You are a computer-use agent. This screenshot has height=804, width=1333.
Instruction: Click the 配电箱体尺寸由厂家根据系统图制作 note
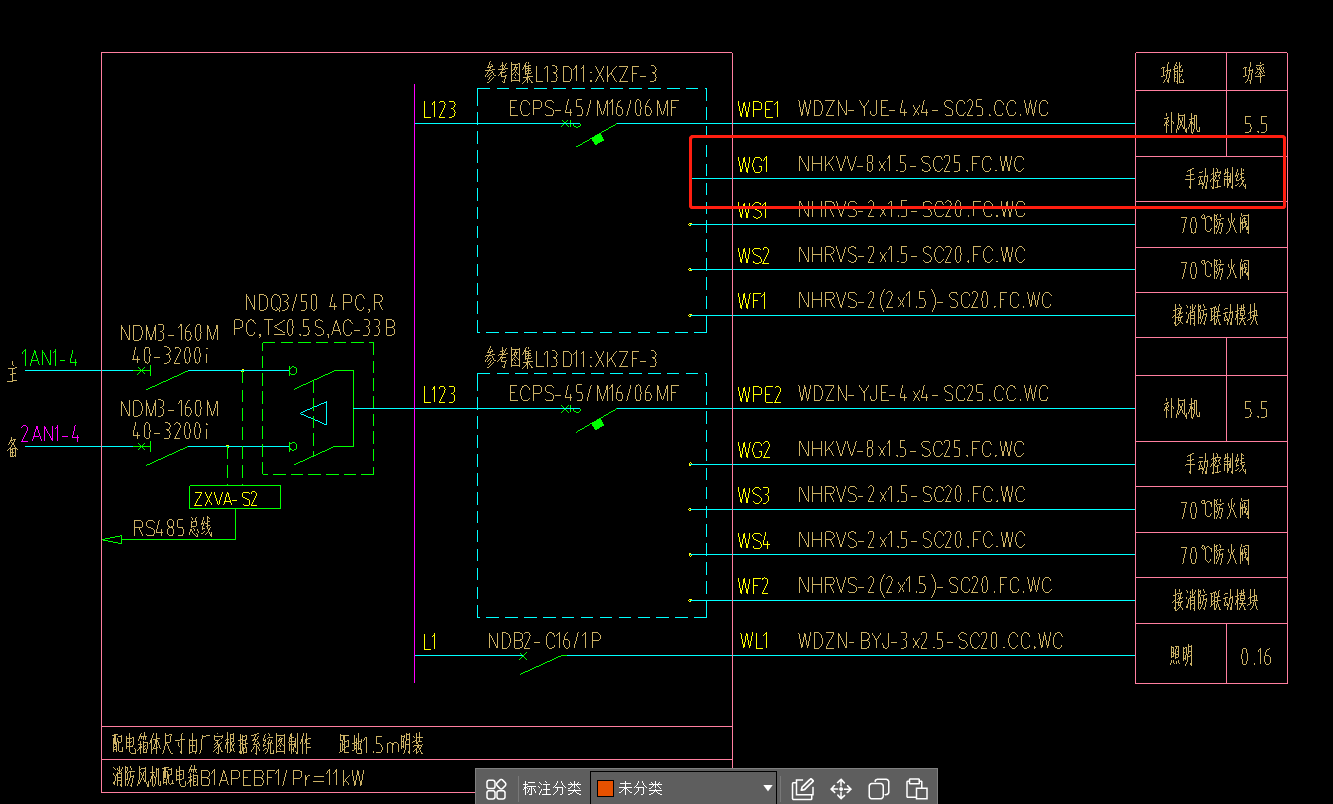[211, 744]
